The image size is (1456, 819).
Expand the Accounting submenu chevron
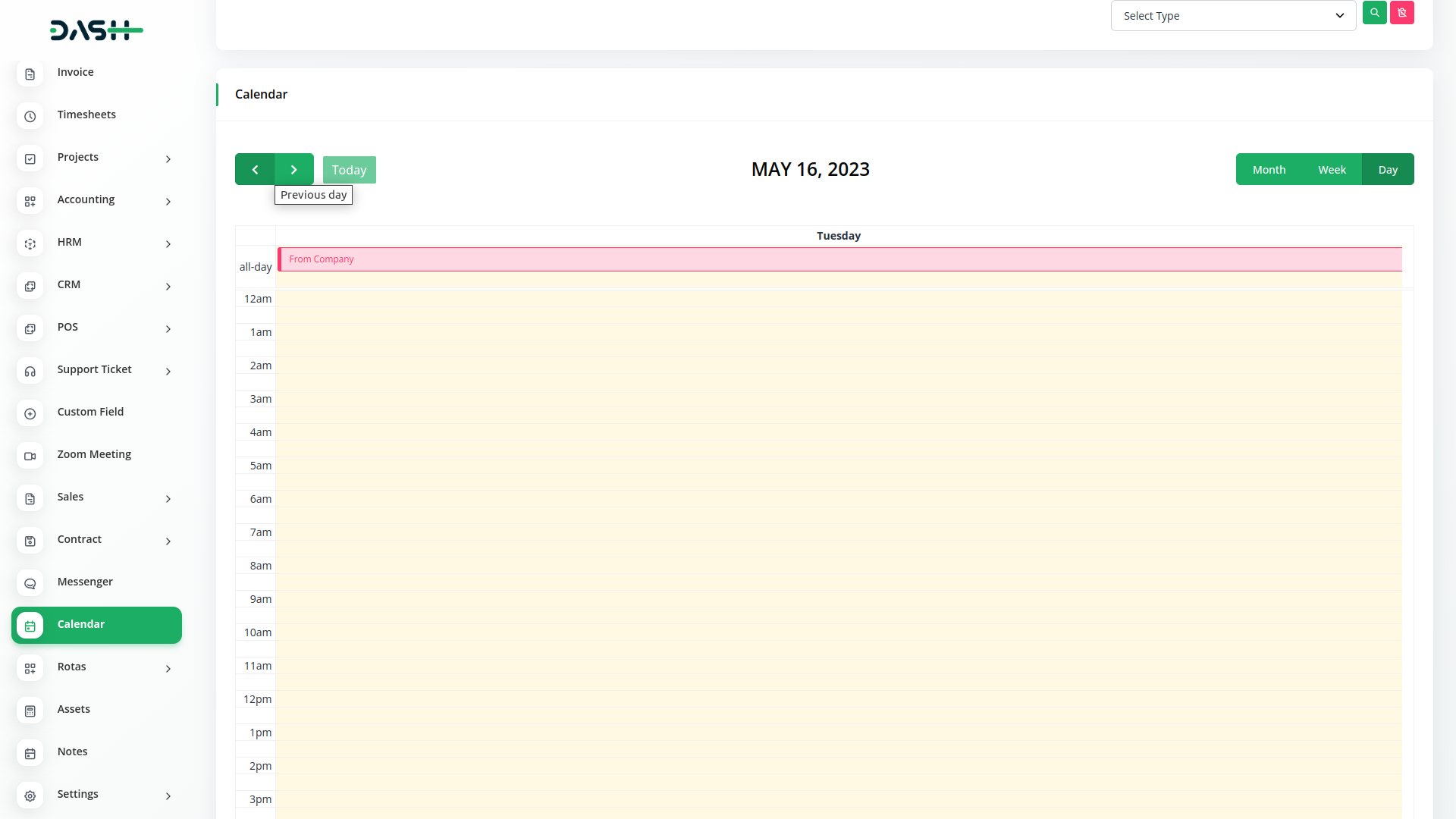pos(168,201)
